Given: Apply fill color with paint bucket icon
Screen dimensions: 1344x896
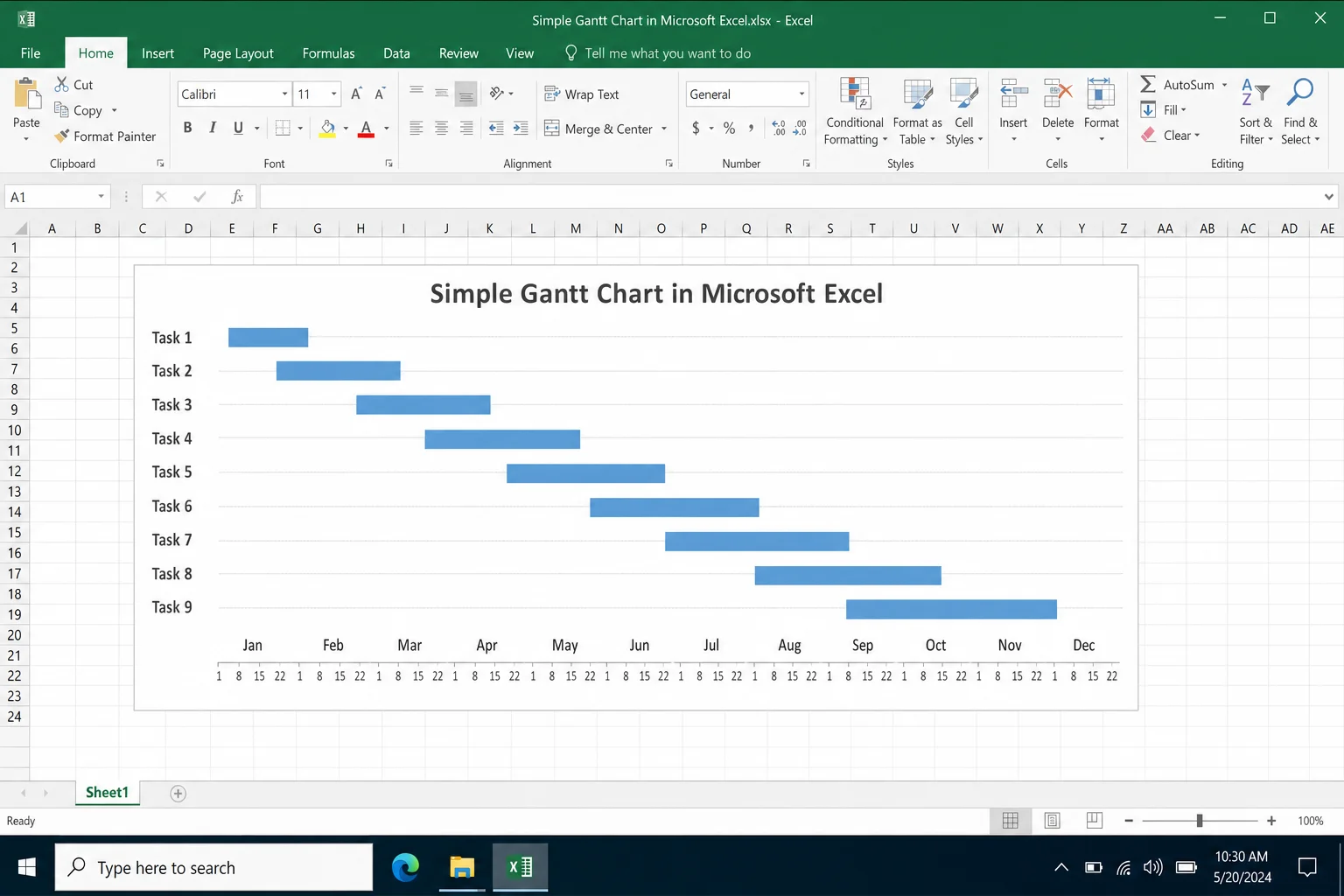Looking at the screenshot, I should point(327,129).
